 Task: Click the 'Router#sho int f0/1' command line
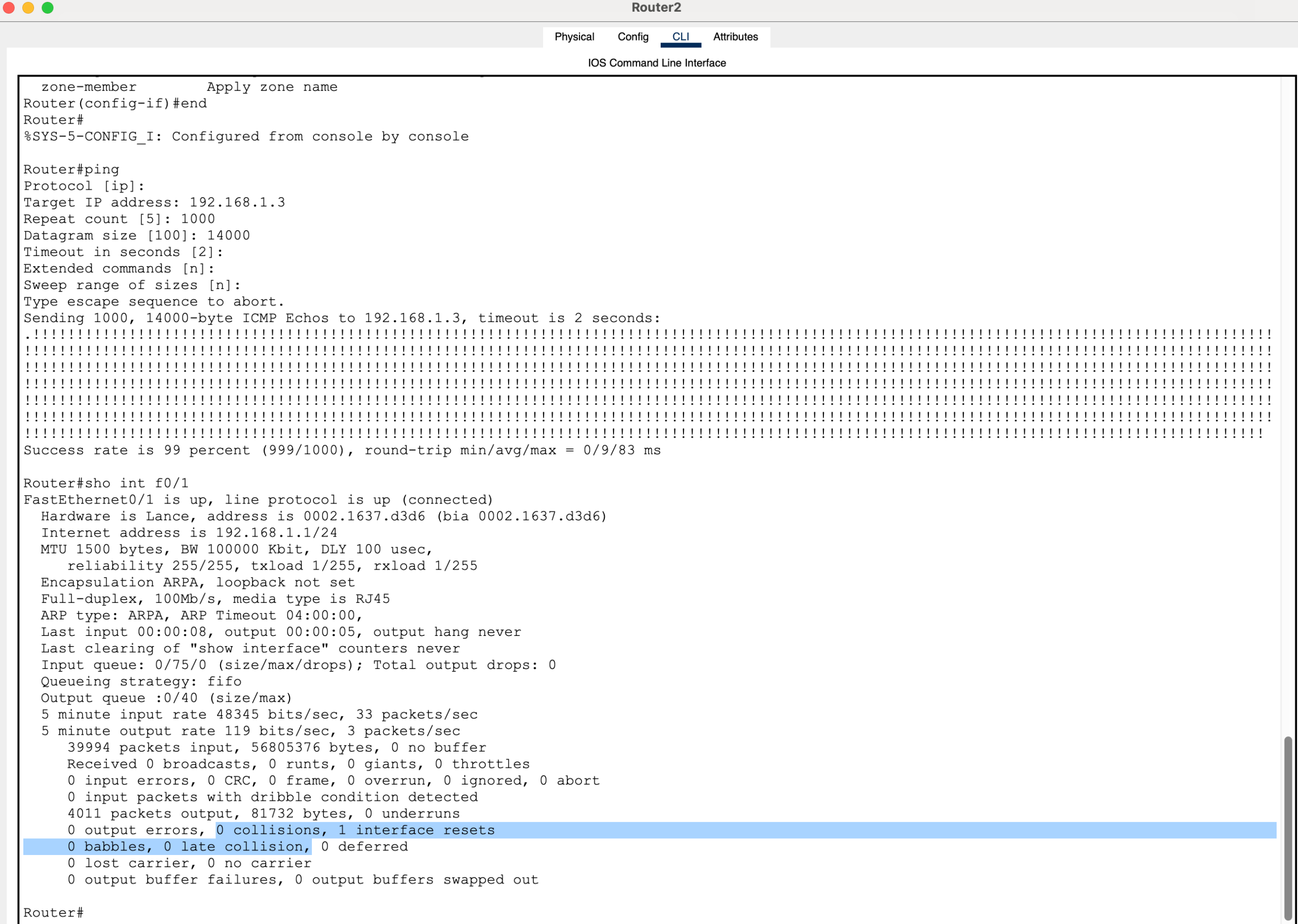106,483
